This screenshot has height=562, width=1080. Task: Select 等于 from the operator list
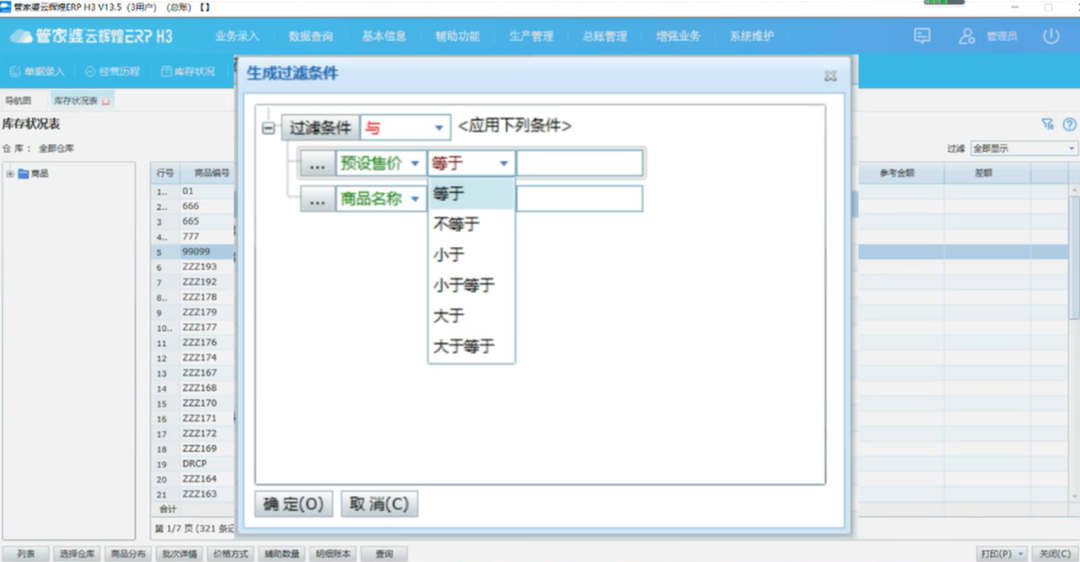(471, 194)
